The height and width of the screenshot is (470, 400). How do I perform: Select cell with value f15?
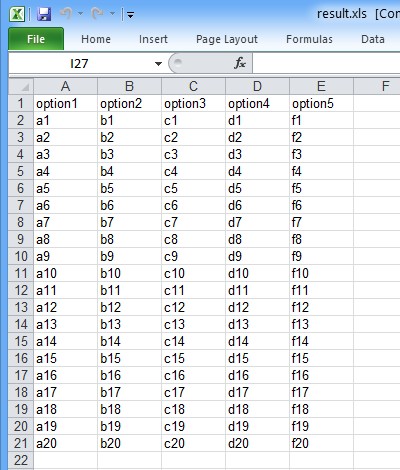coord(321,358)
